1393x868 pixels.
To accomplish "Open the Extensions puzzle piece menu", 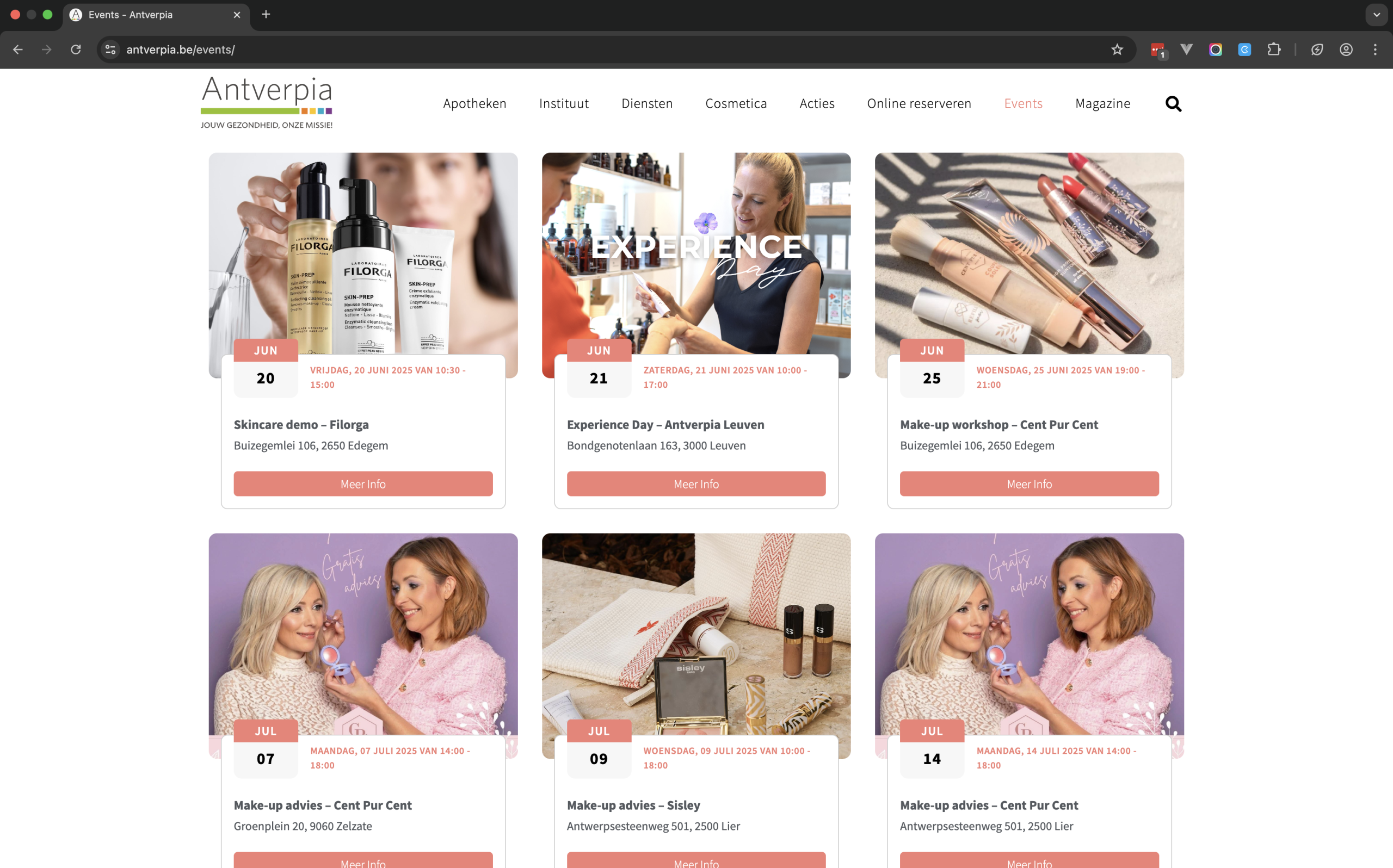I will (1274, 49).
